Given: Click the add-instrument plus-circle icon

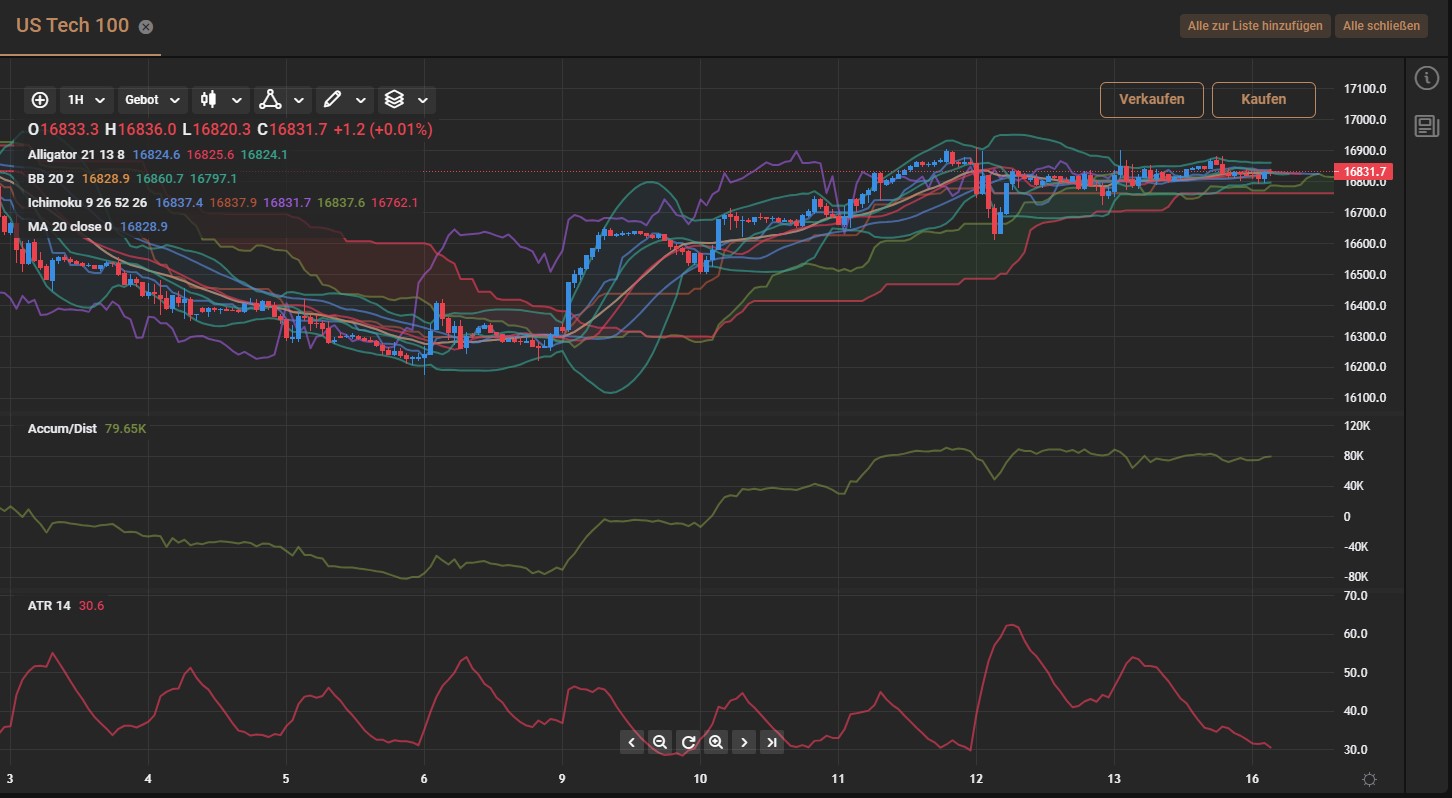Looking at the screenshot, I should coord(40,100).
